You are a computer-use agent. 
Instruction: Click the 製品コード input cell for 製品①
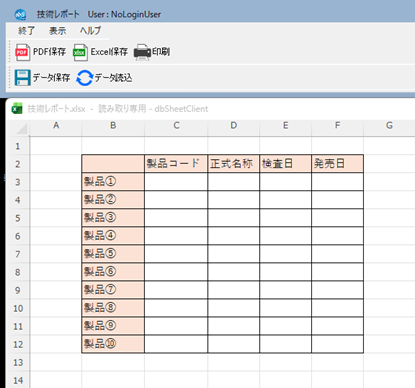click(x=176, y=182)
